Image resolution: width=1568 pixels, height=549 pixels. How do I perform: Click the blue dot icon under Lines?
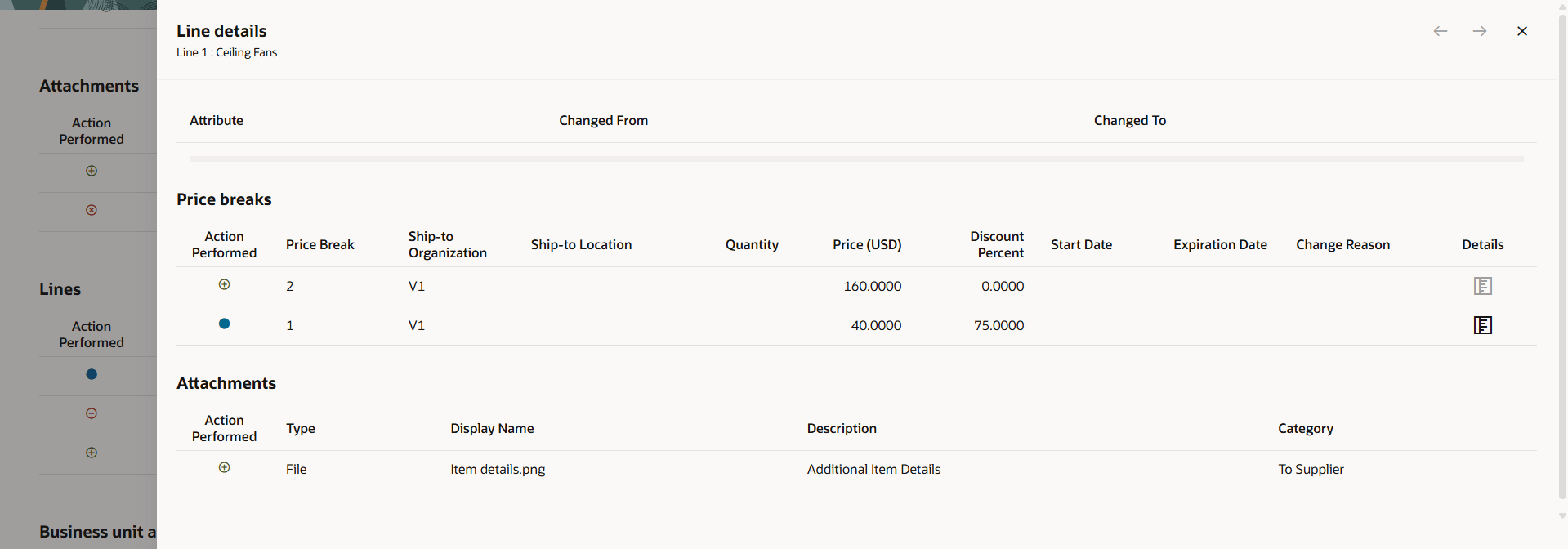click(92, 374)
